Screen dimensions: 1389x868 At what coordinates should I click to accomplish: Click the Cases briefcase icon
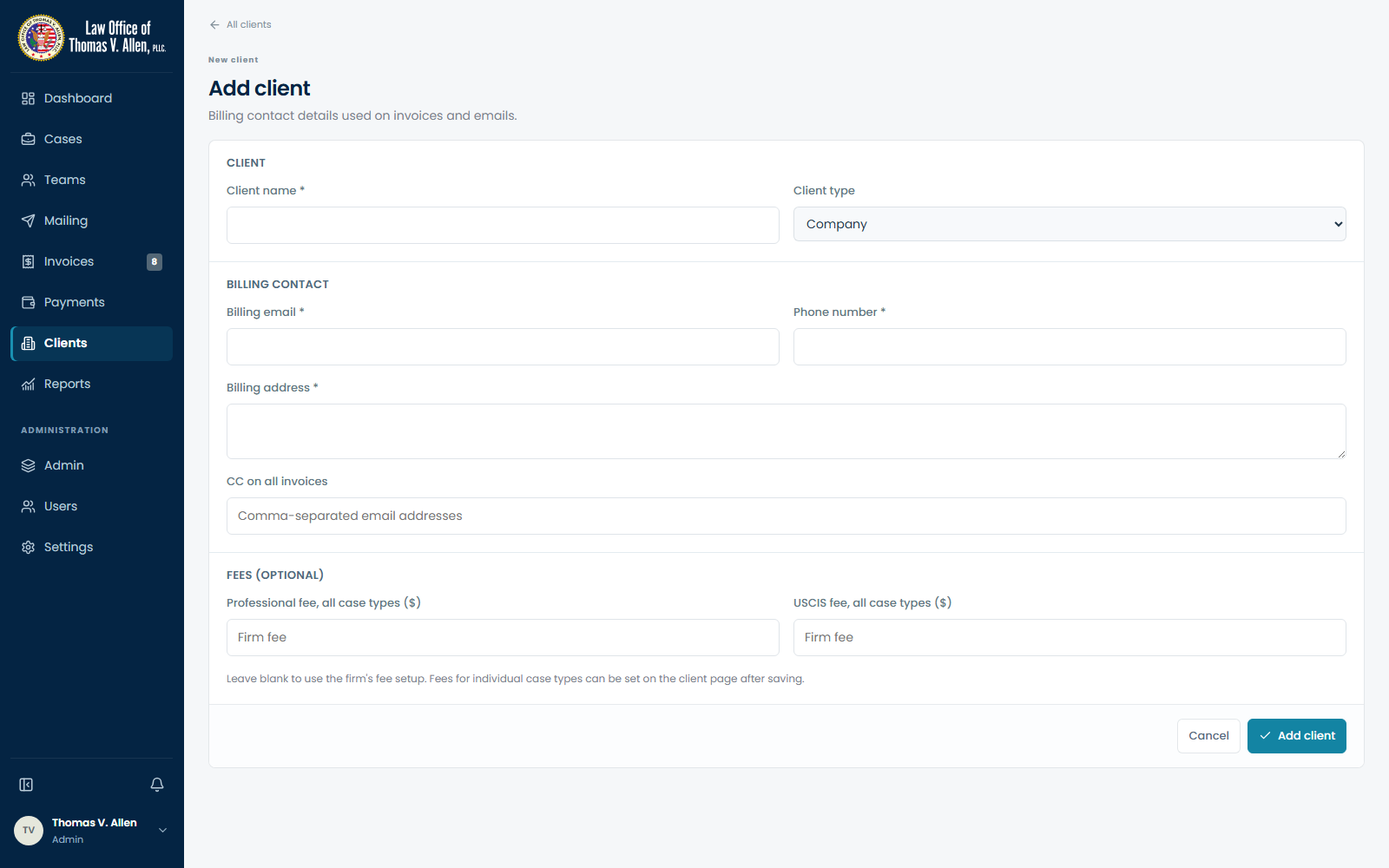[28, 139]
